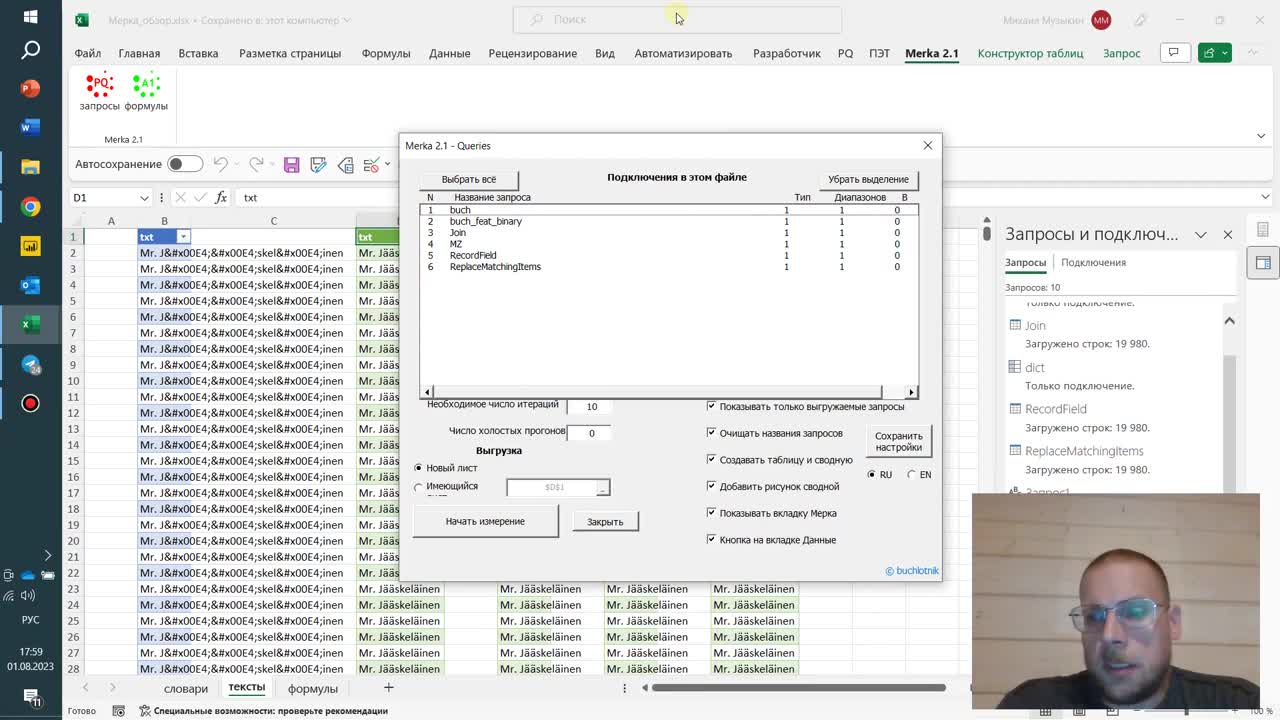
Task: Click the Необходимое число итераций input field
Action: (591, 407)
